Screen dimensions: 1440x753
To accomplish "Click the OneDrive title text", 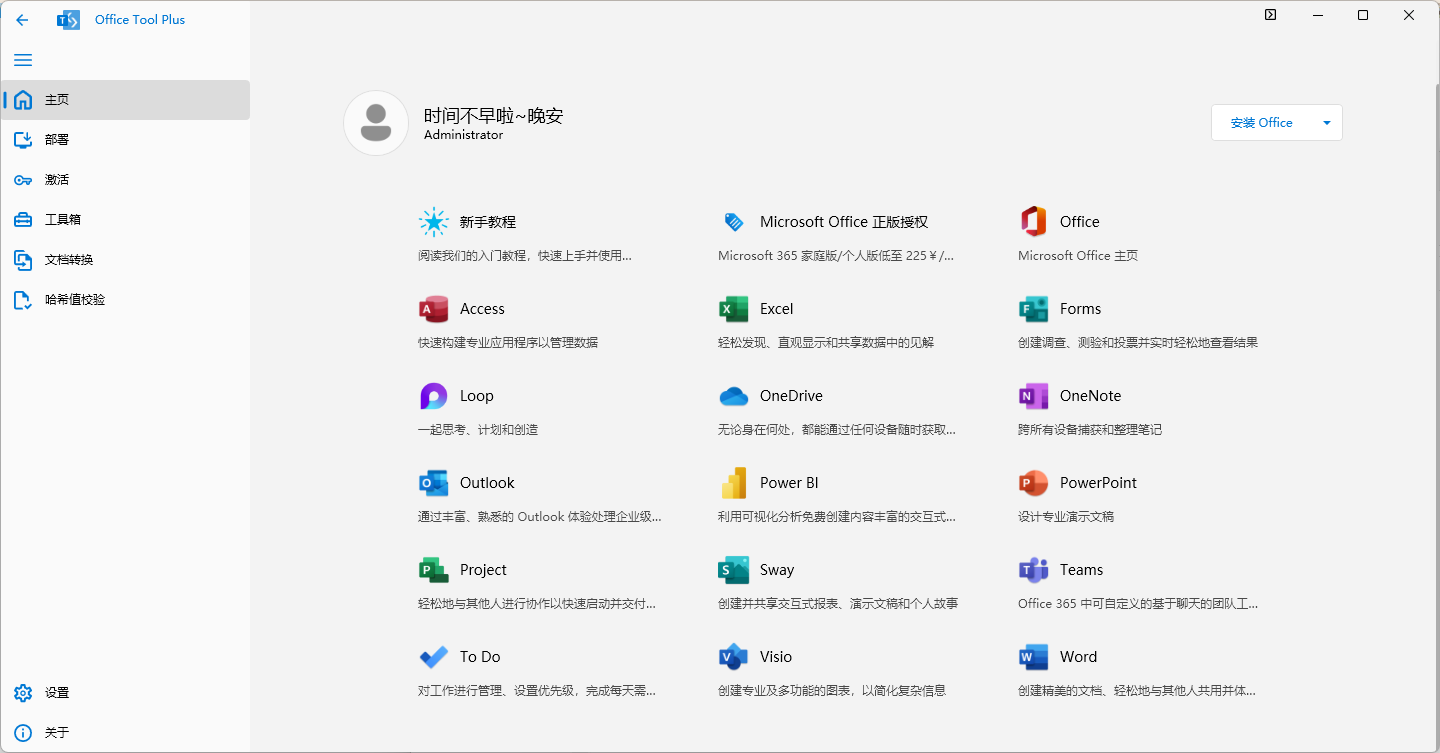I will [791, 396].
